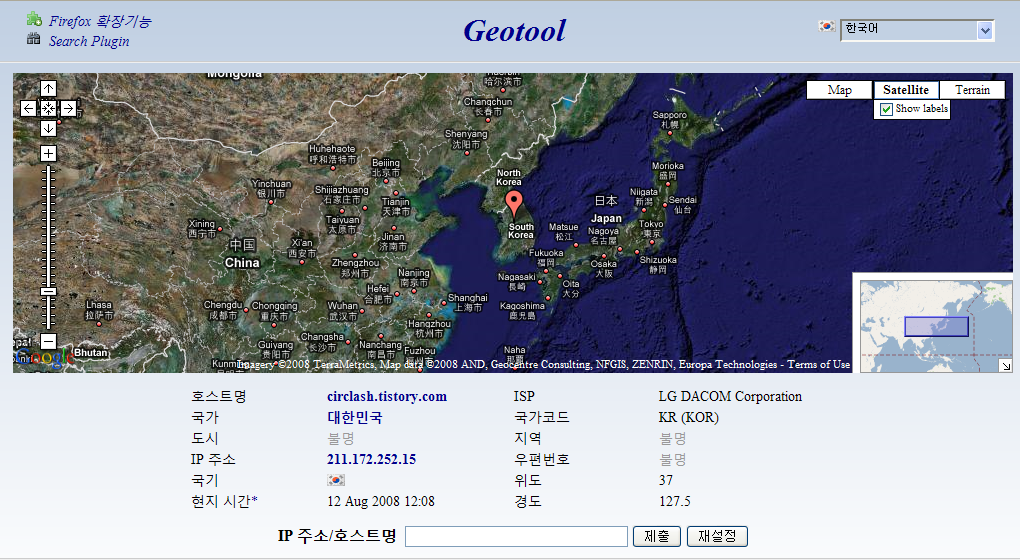Click the zoom slider handle
This screenshot has height=560, width=1020.
tap(48, 292)
